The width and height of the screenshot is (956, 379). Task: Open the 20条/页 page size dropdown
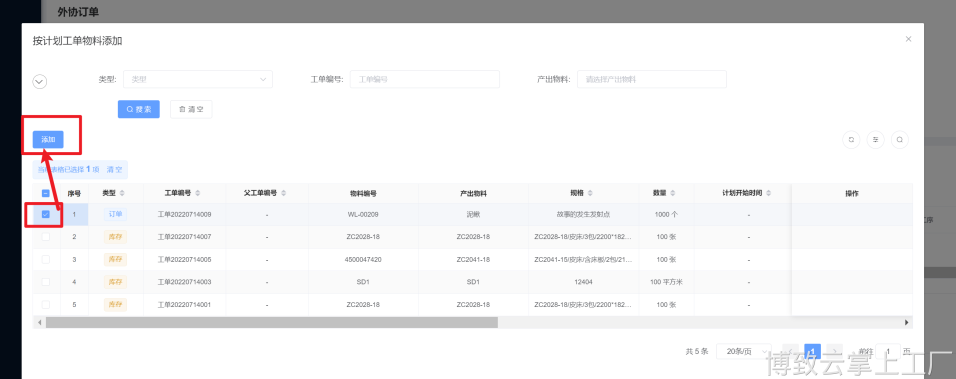(x=744, y=352)
